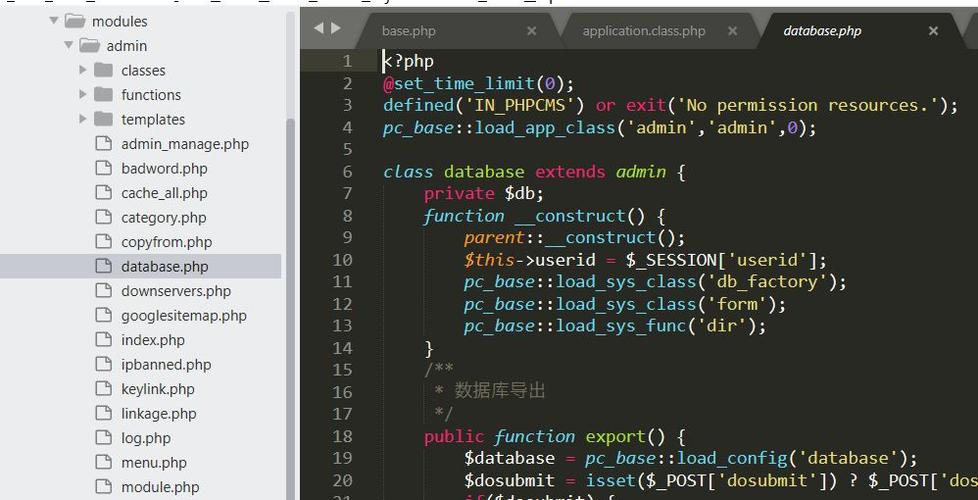Screen dimensions: 978x500
Task: Click the '数据库导出' comment text
Action: (x=500, y=391)
